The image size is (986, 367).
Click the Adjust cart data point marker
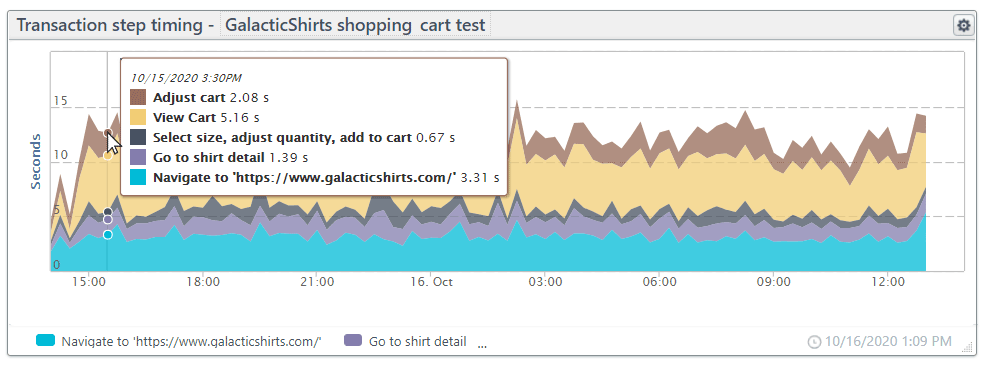click(108, 133)
